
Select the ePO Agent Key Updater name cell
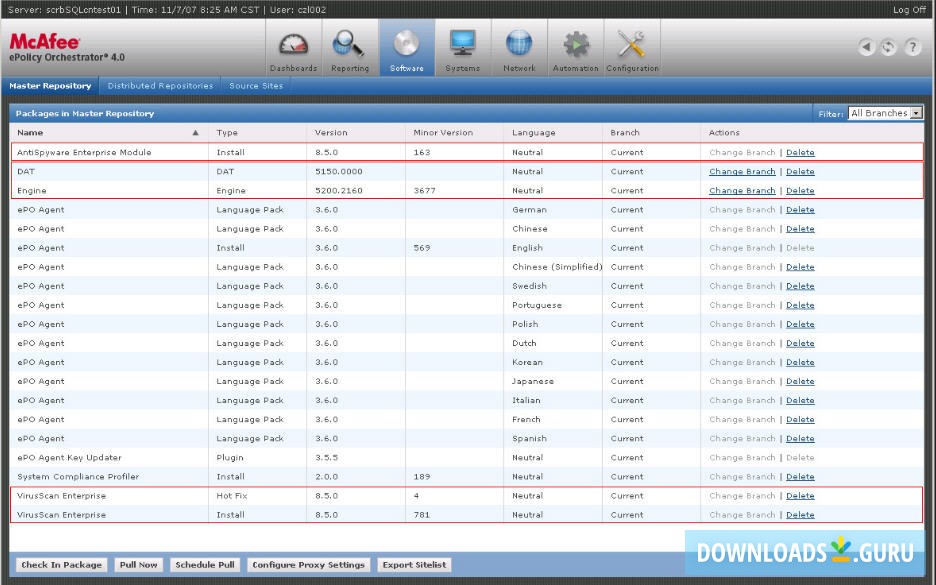pos(69,458)
